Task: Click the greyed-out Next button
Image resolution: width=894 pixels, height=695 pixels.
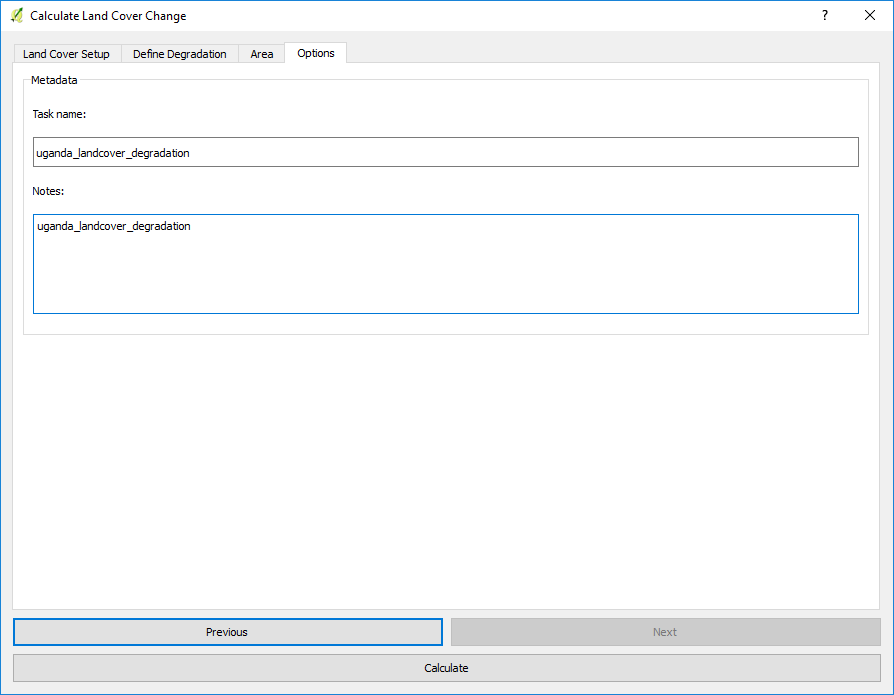Action: [665, 632]
